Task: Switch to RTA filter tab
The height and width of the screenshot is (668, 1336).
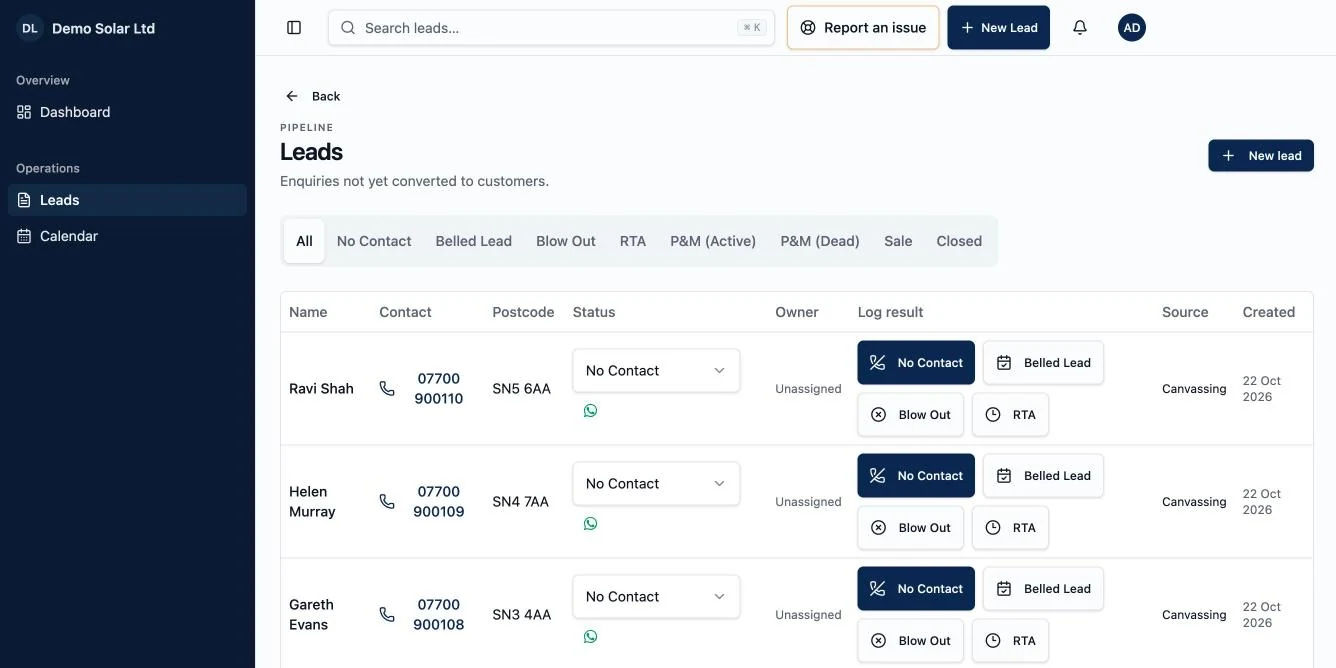Action: 633,241
